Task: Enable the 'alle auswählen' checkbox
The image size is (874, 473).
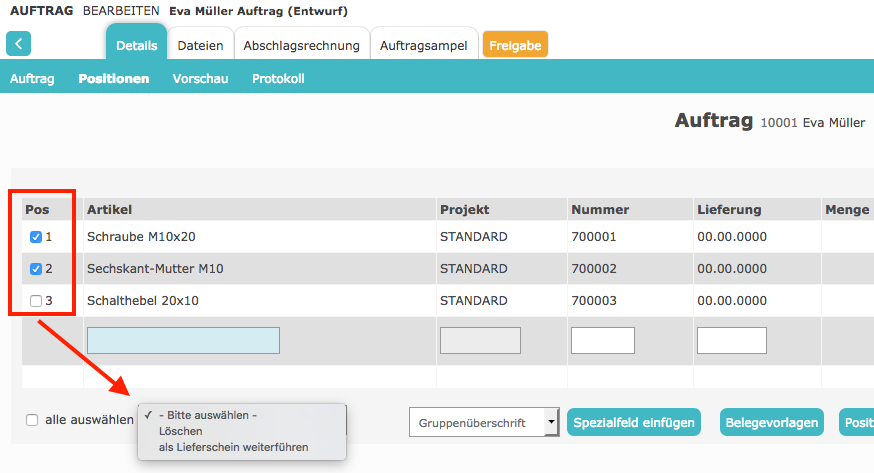Action: click(x=32, y=421)
